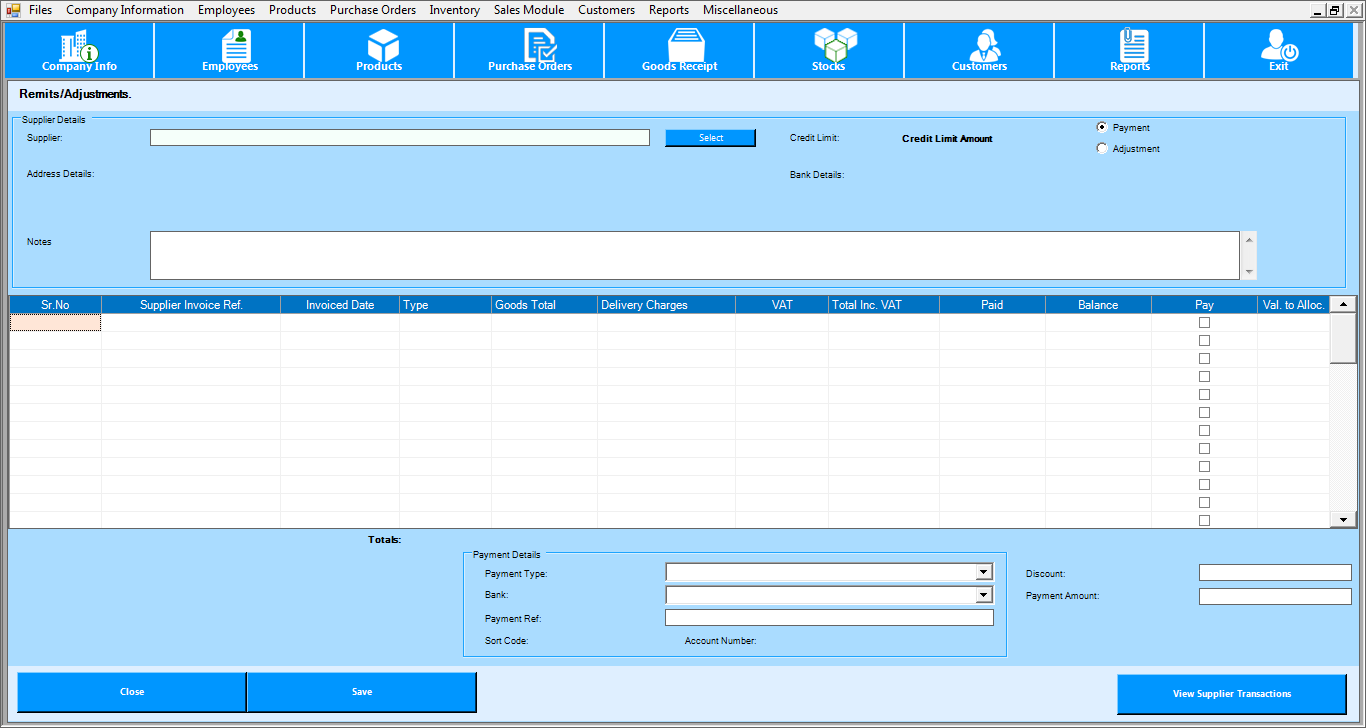The height and width of the screenshot is (728, 1366).
Task: Click the Select supplier button
Action: click(x=710, y=138)
